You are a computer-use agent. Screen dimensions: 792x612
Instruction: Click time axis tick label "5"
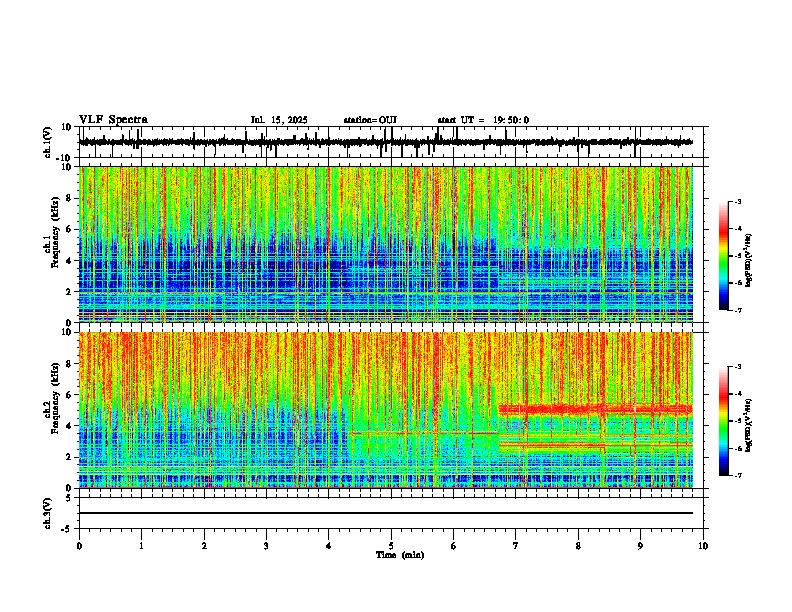[391, 546]
